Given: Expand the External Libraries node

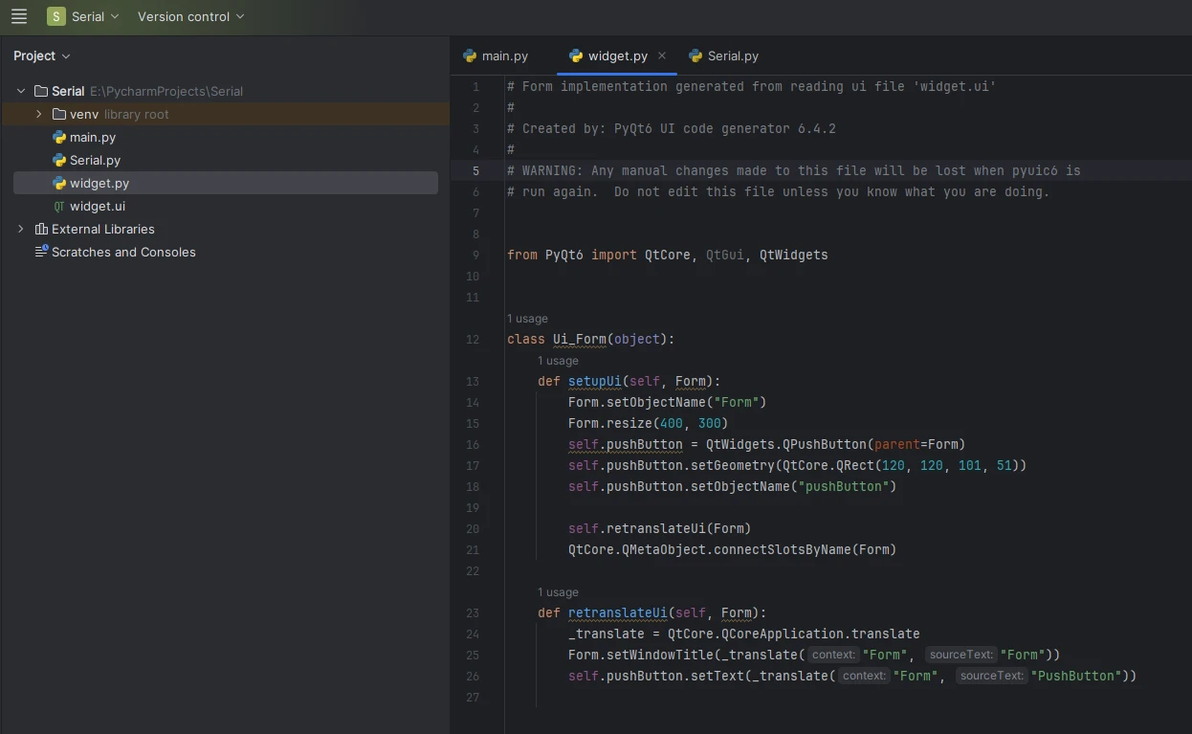Looking at the screenshot, I should pyautogui.click(x=21, y=229).
